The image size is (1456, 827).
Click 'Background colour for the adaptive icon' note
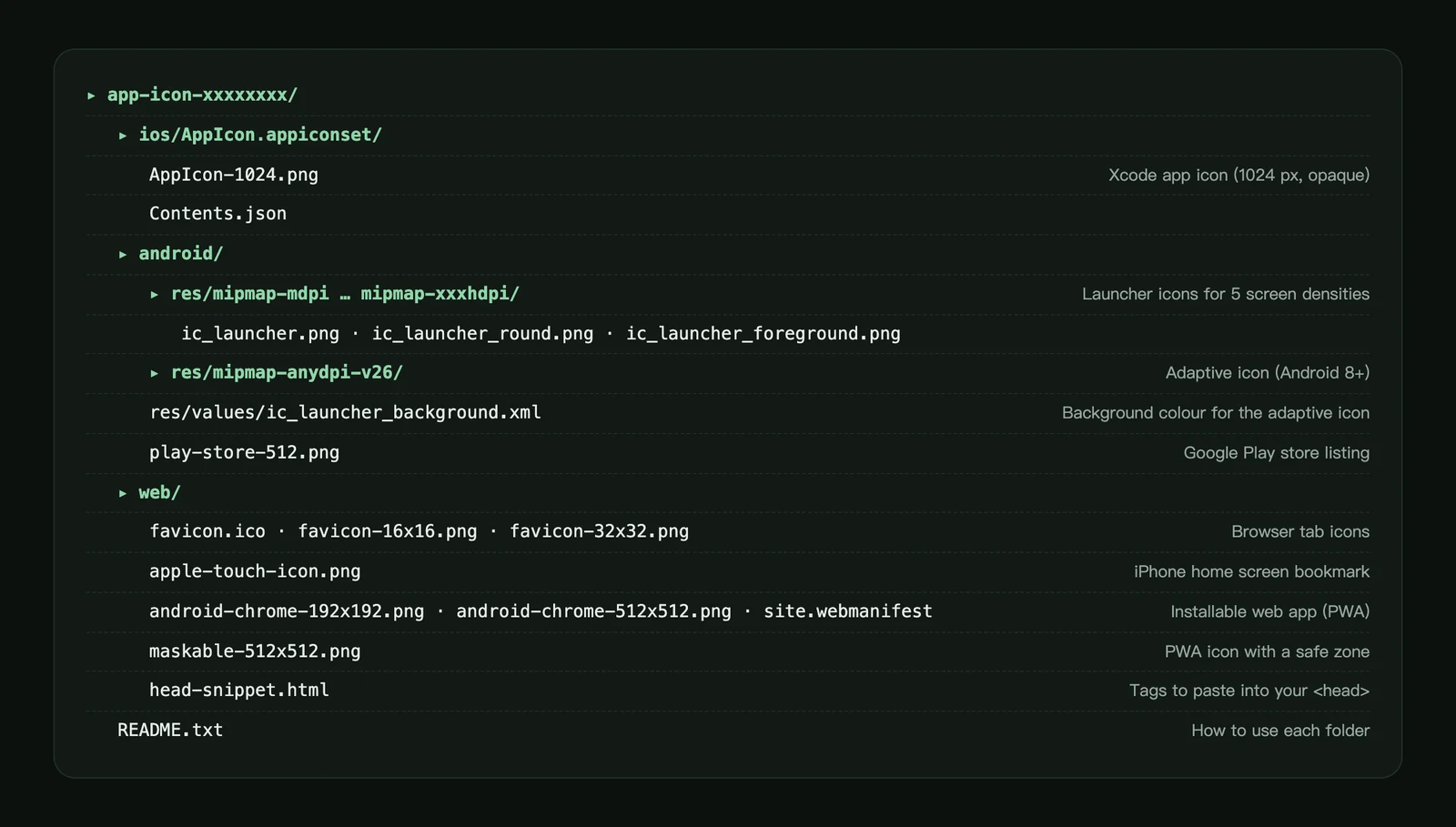(x=1216, y=413)
